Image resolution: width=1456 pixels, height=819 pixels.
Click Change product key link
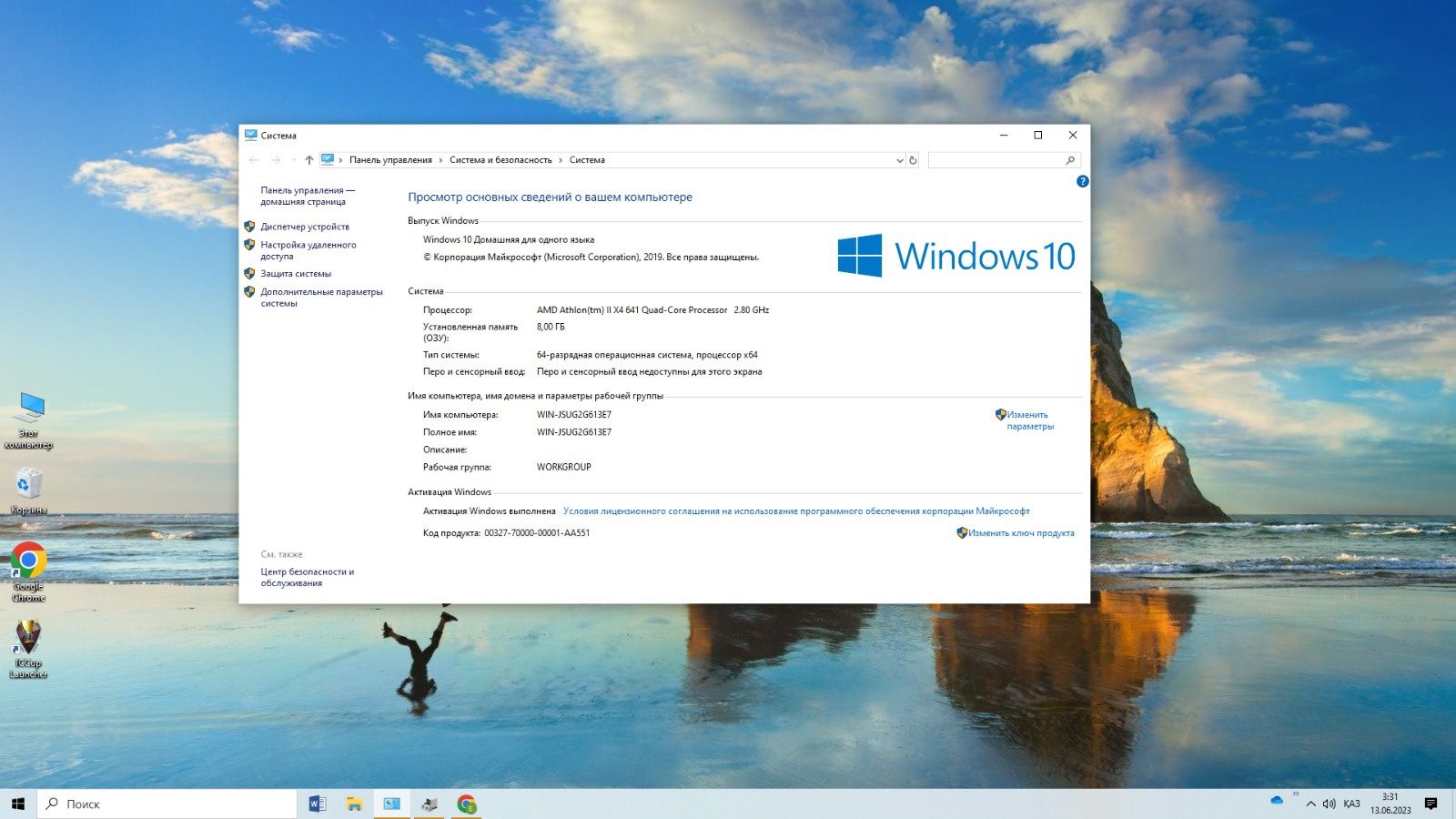[1021, 533]
